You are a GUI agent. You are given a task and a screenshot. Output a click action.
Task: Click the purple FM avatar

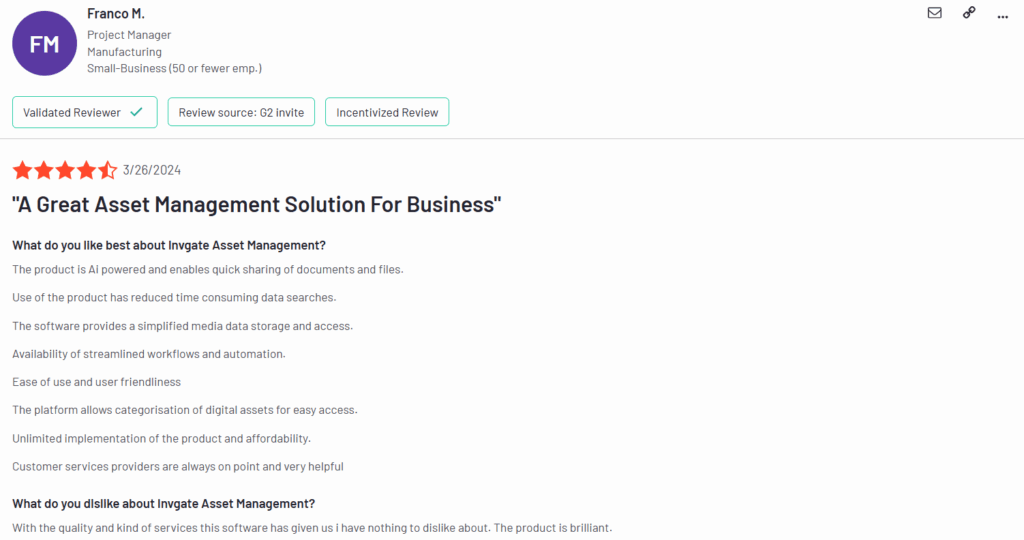coord(44,43)
